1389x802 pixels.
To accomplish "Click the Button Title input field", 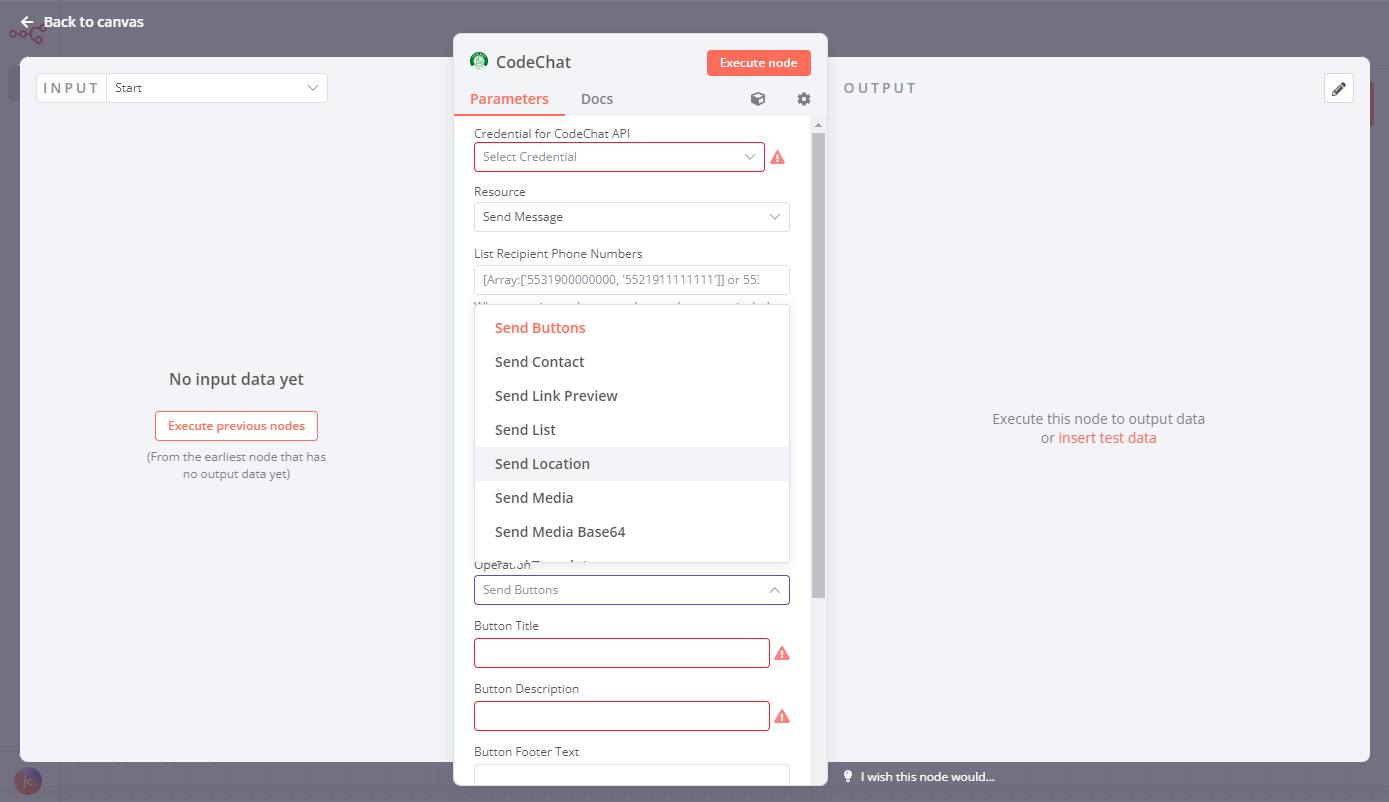I will (622, 653).
